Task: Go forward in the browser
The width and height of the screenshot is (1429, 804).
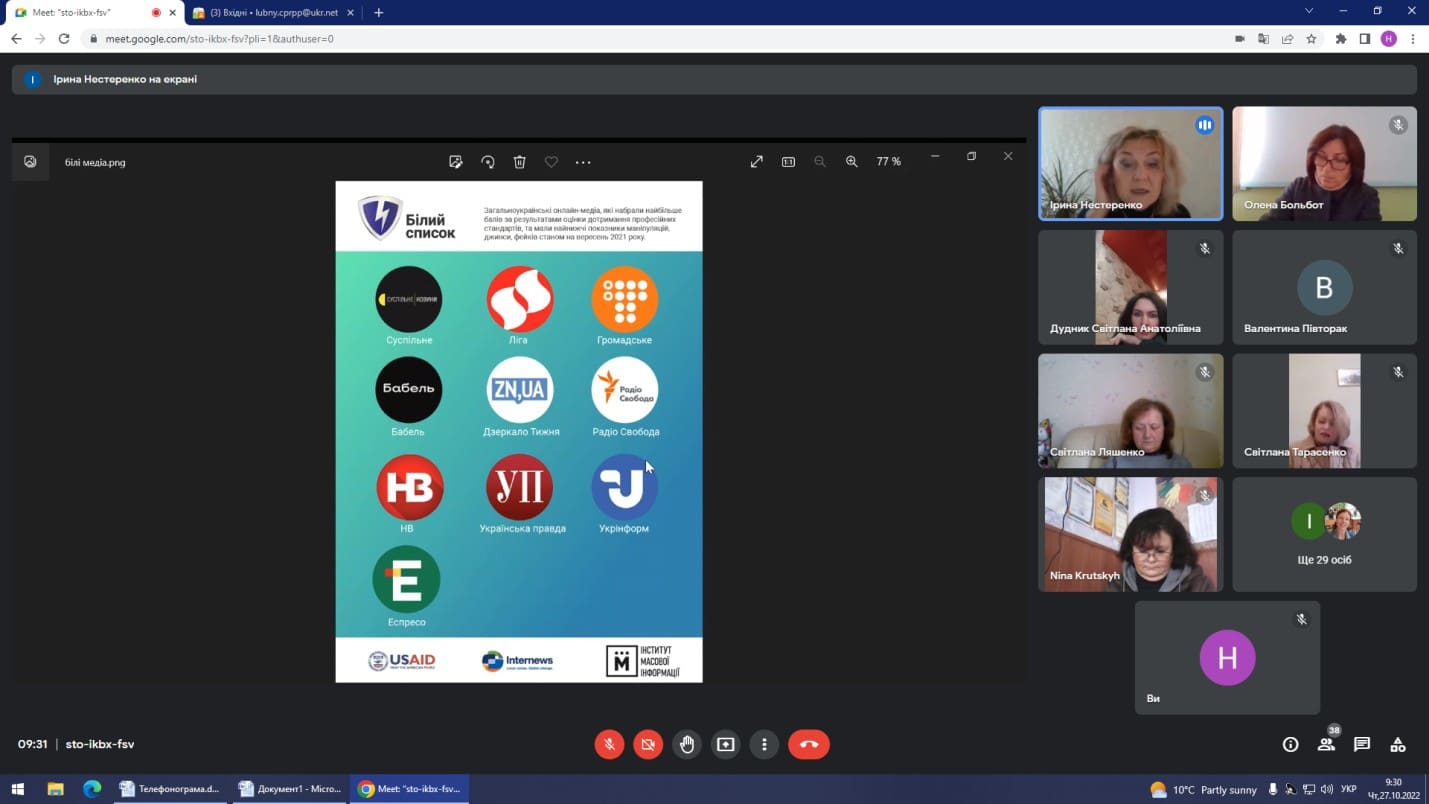Action: coord(40,39)
